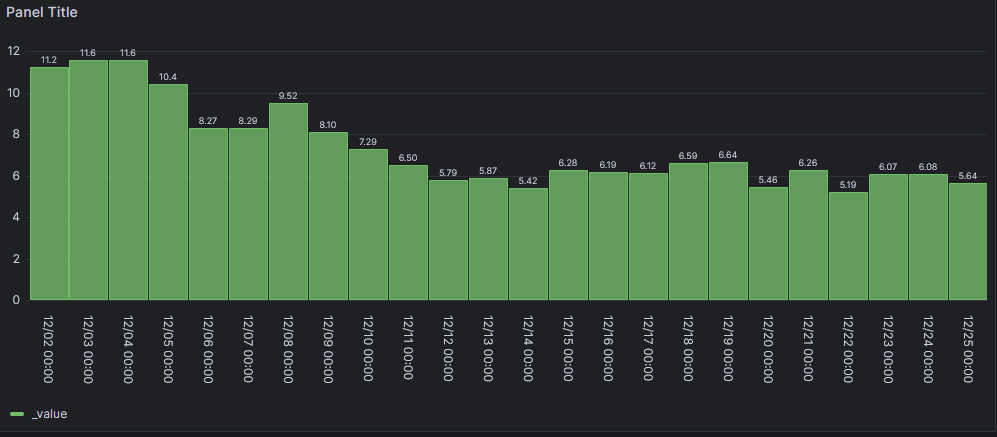Click the bar with value 10.4

(x=169, y=192)
